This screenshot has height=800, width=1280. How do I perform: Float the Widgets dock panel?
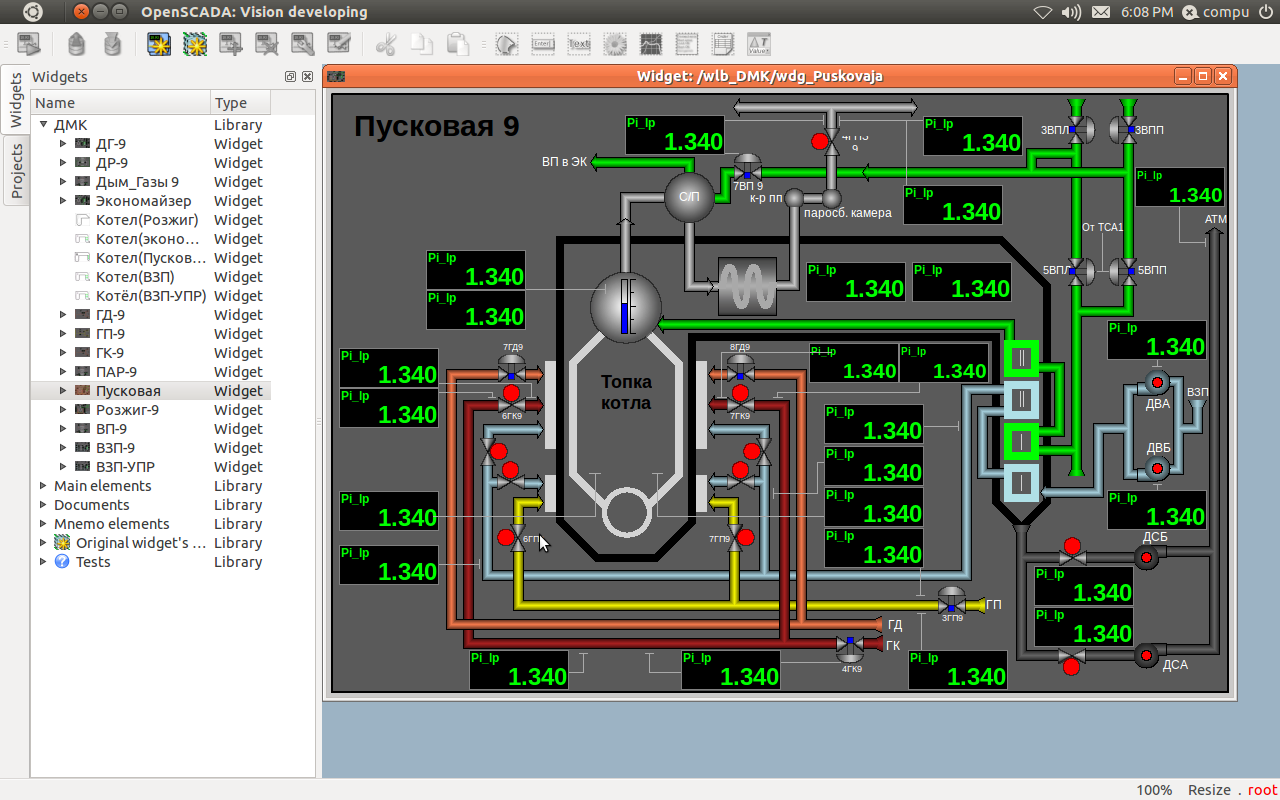click(x=290, y=77)
